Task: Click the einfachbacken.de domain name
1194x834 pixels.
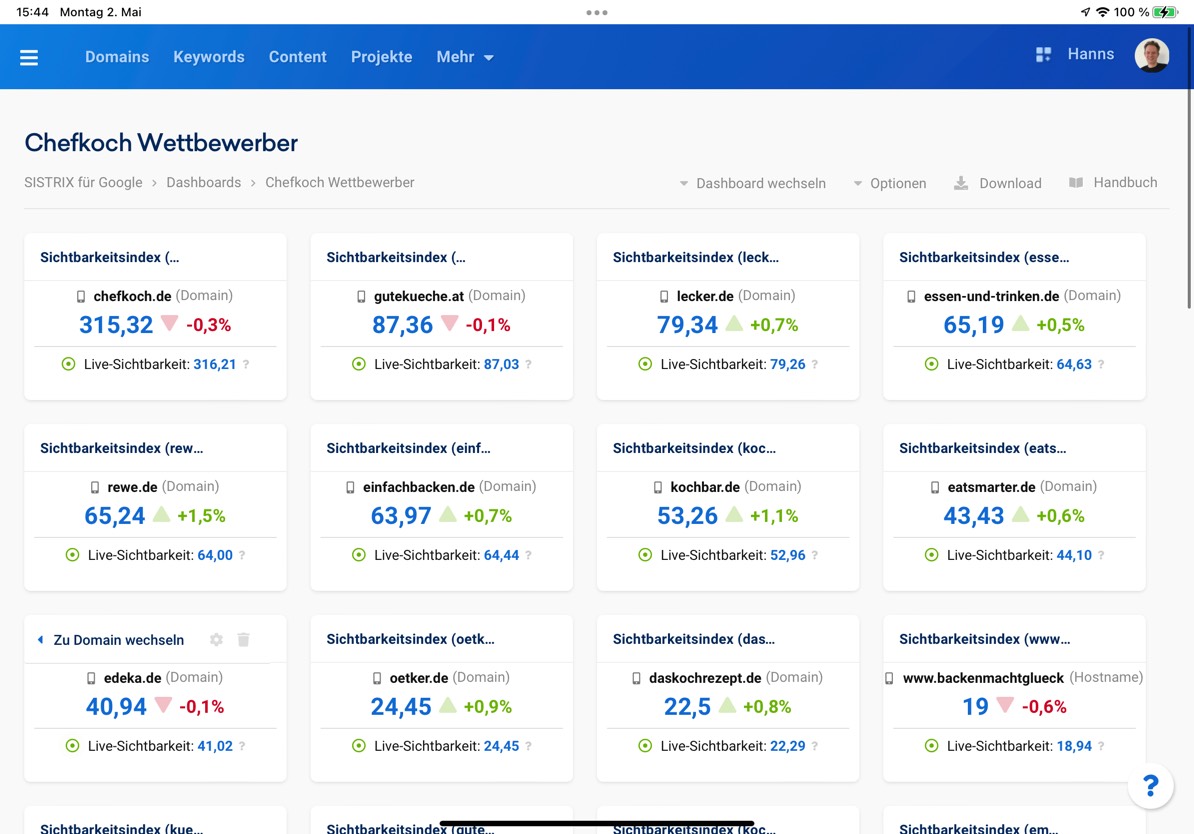Action: click(419, 487)
